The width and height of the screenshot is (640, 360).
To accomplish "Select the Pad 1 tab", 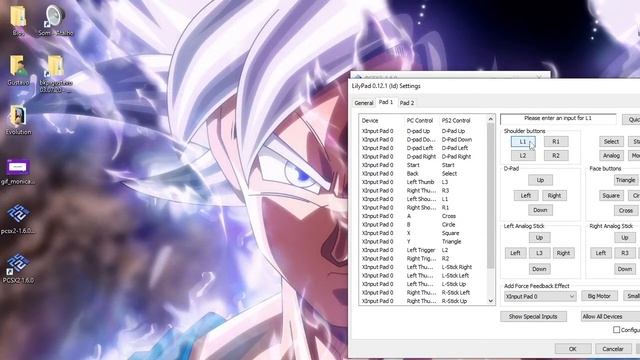I will pos(386,102).
